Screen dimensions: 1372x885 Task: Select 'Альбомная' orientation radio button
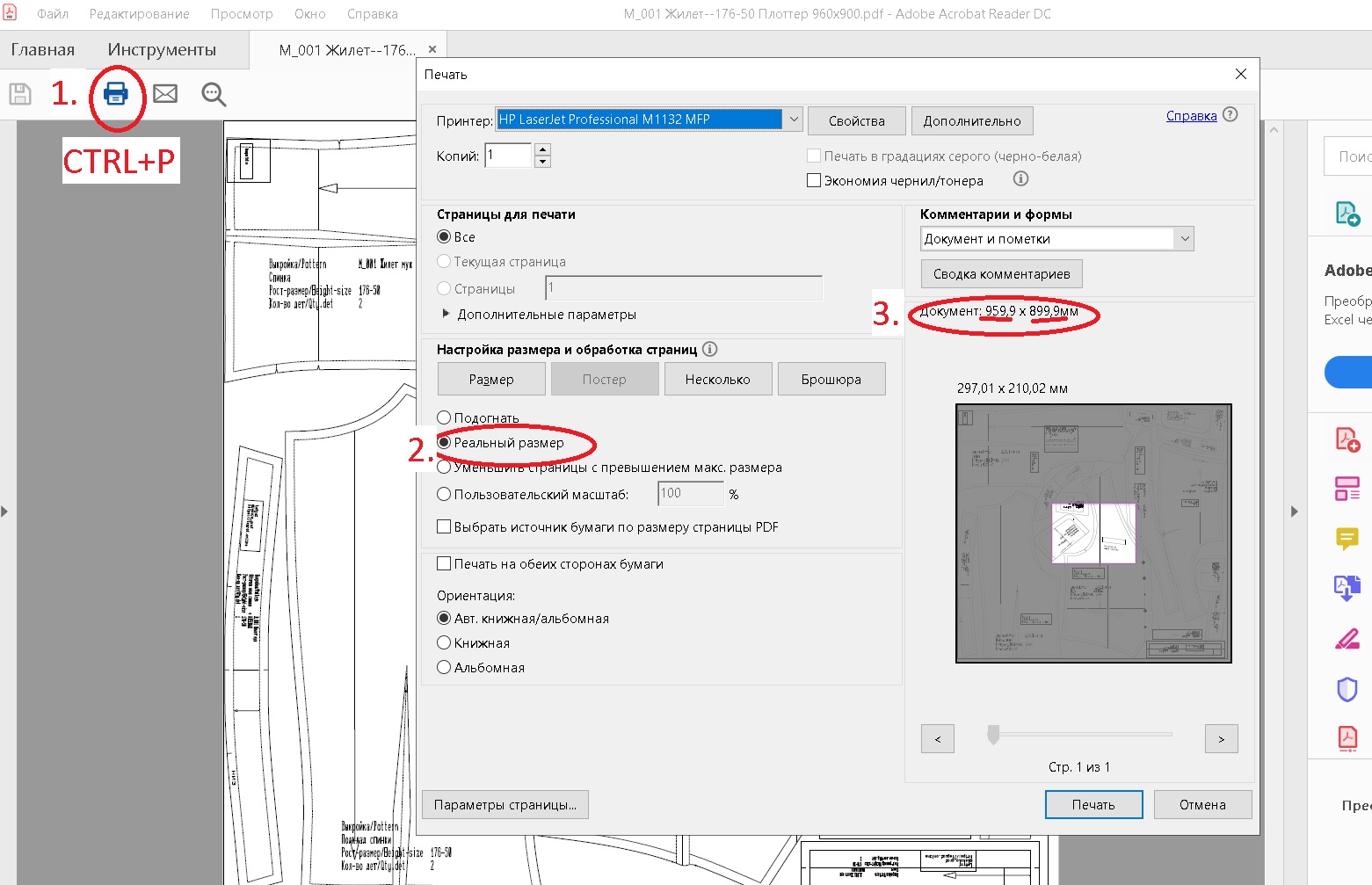tap(444, 667)
